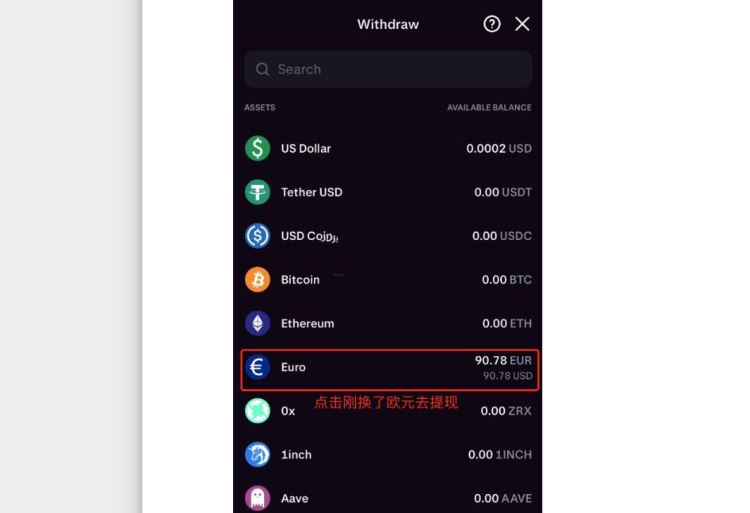
Task: Click the 0x token icon
Action: coord(257,411)
